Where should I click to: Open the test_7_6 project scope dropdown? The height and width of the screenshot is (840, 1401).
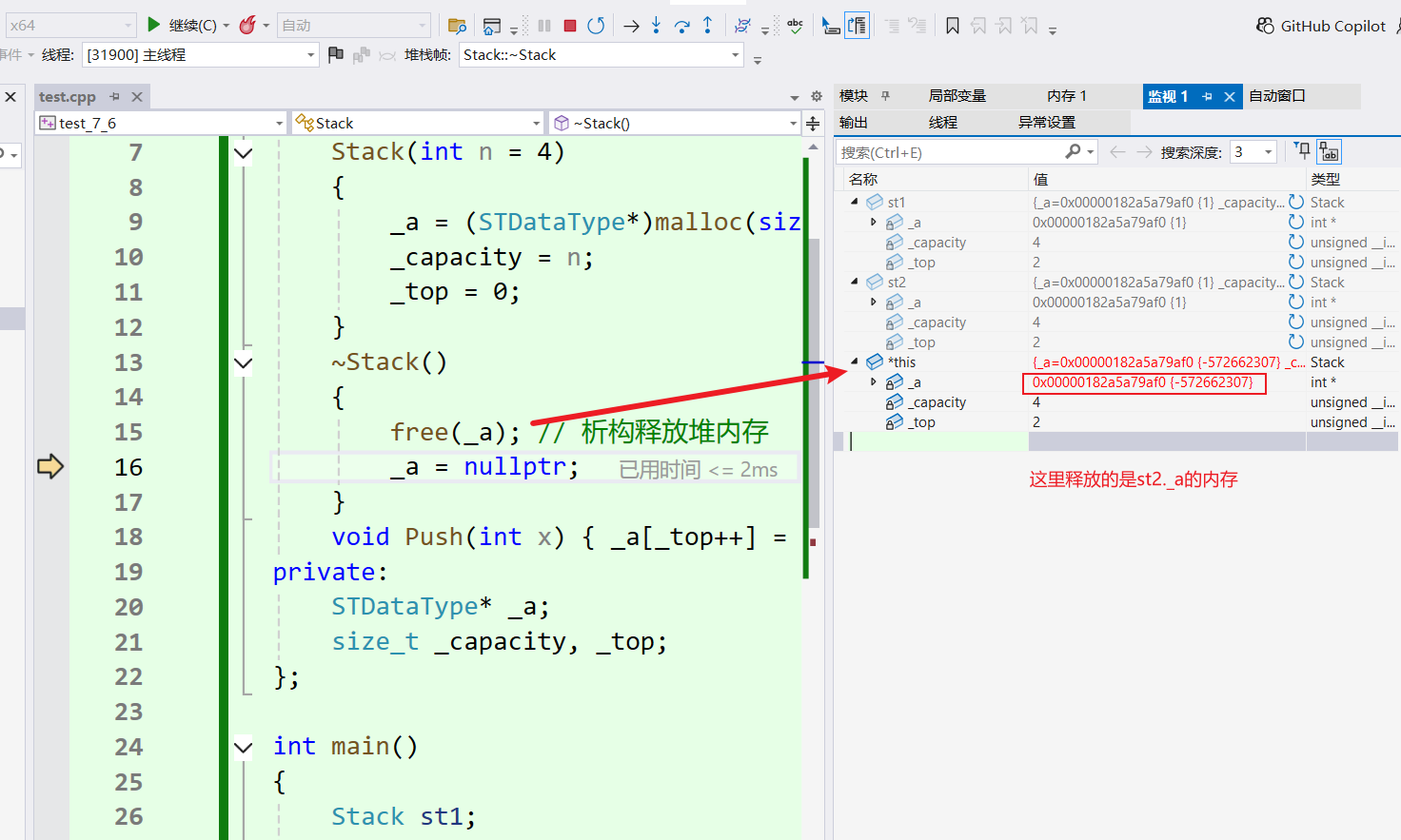(x=161, y=124)
